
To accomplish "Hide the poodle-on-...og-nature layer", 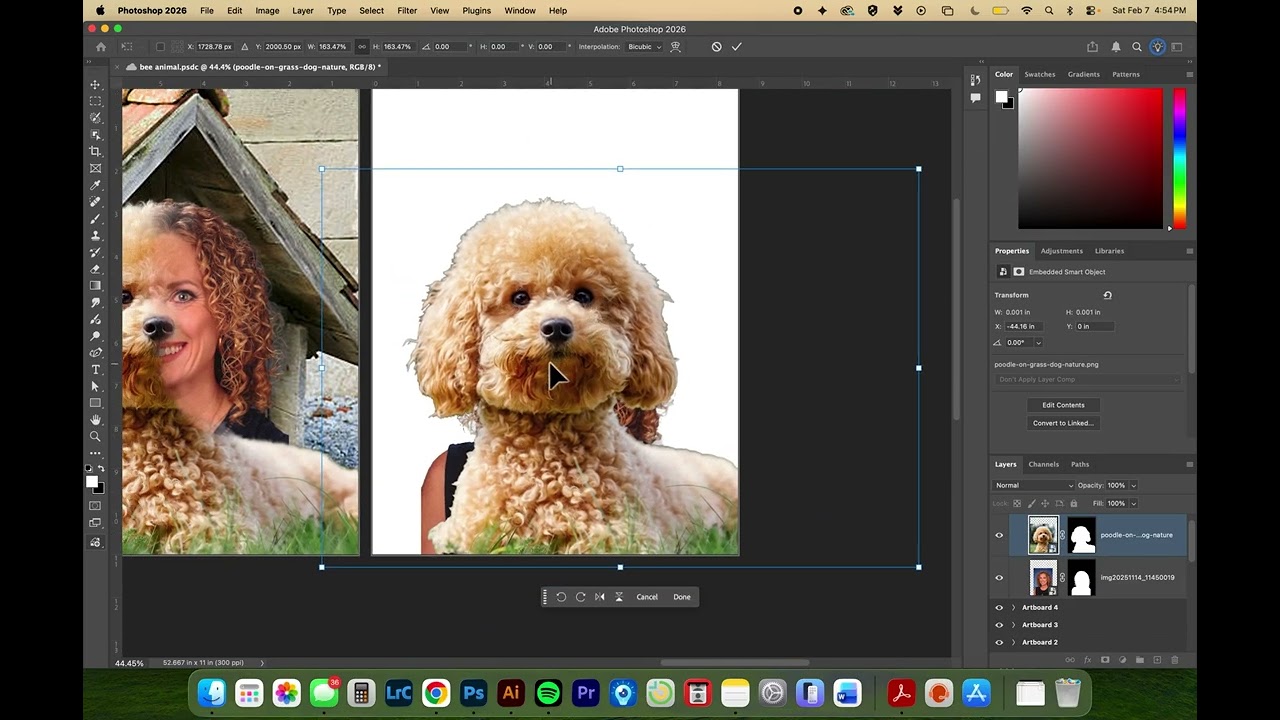I will (999, 535).
